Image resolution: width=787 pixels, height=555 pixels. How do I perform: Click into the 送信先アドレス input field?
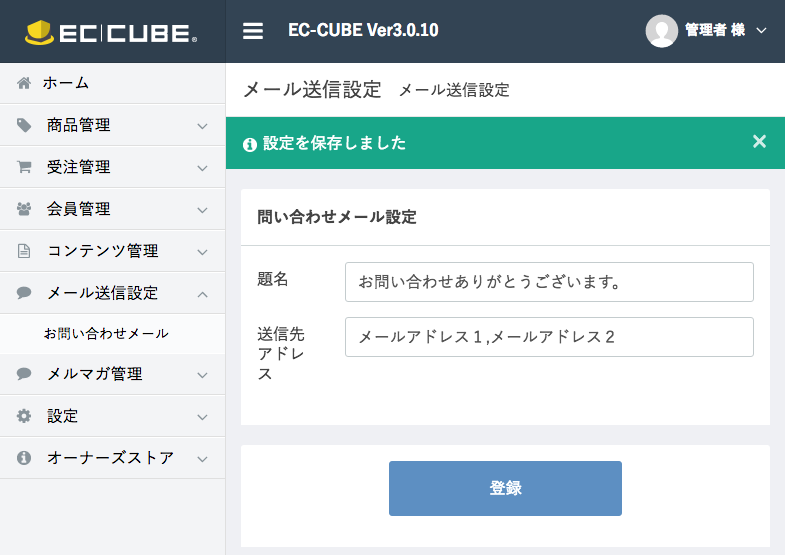549,337
